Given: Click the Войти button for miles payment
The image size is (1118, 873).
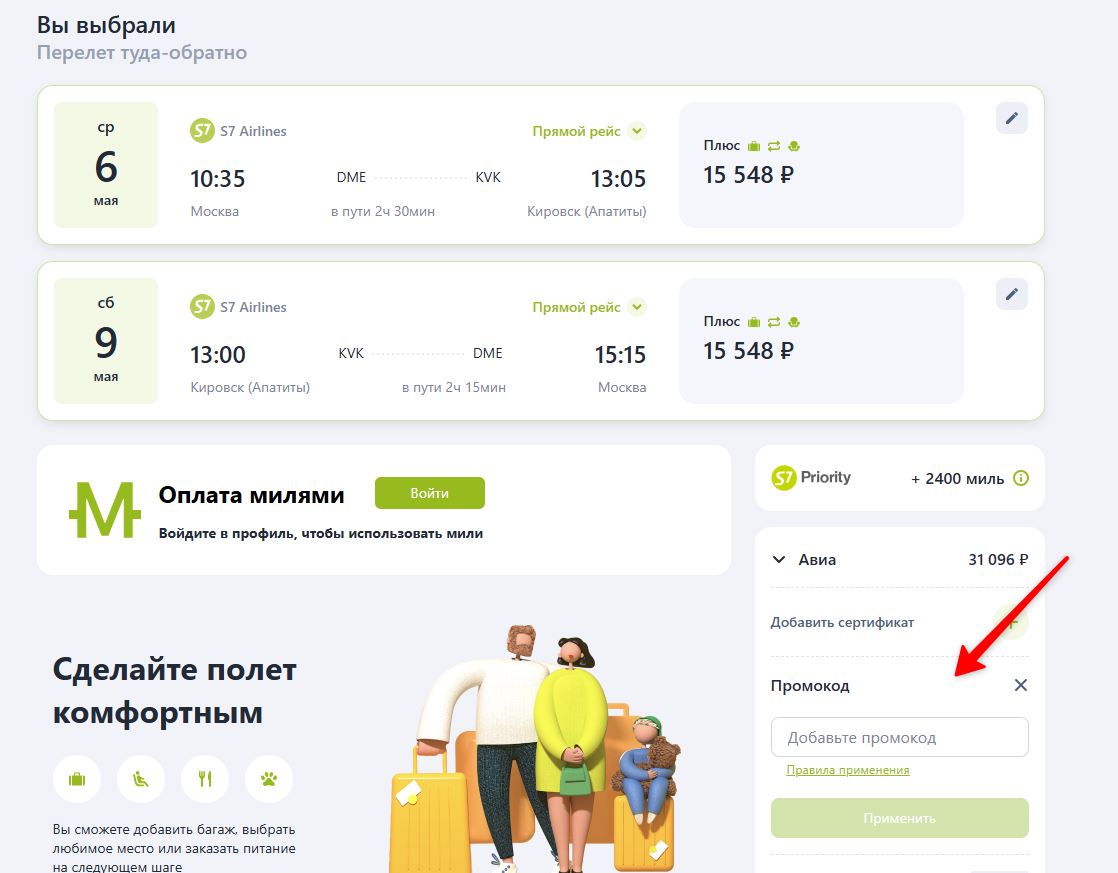Looking at the screenshot, I should (x=429, y=493).
